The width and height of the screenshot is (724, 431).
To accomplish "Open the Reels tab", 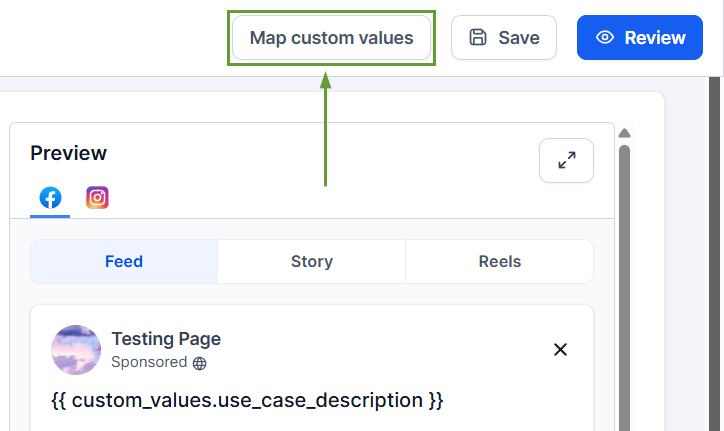I will 500,261.
